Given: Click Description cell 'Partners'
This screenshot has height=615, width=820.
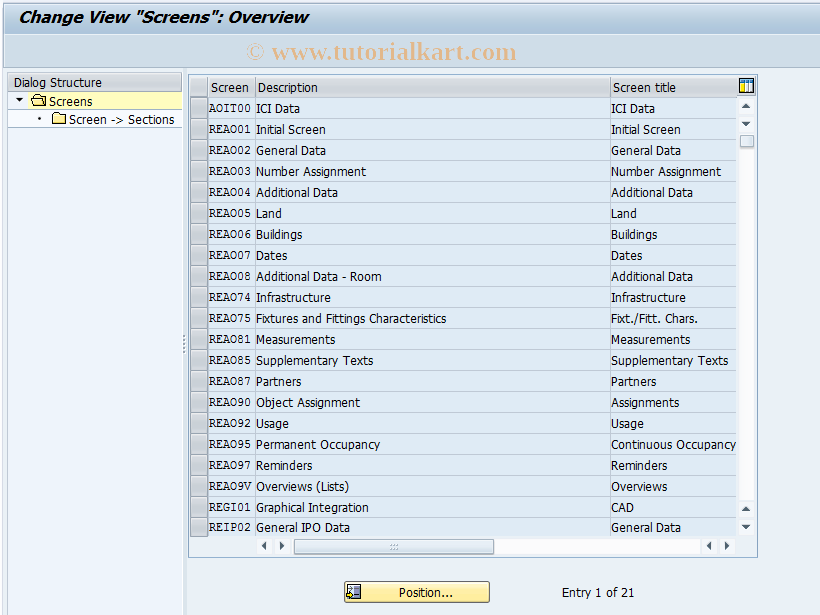Looking at the screenshot, I should click(432, 381).
